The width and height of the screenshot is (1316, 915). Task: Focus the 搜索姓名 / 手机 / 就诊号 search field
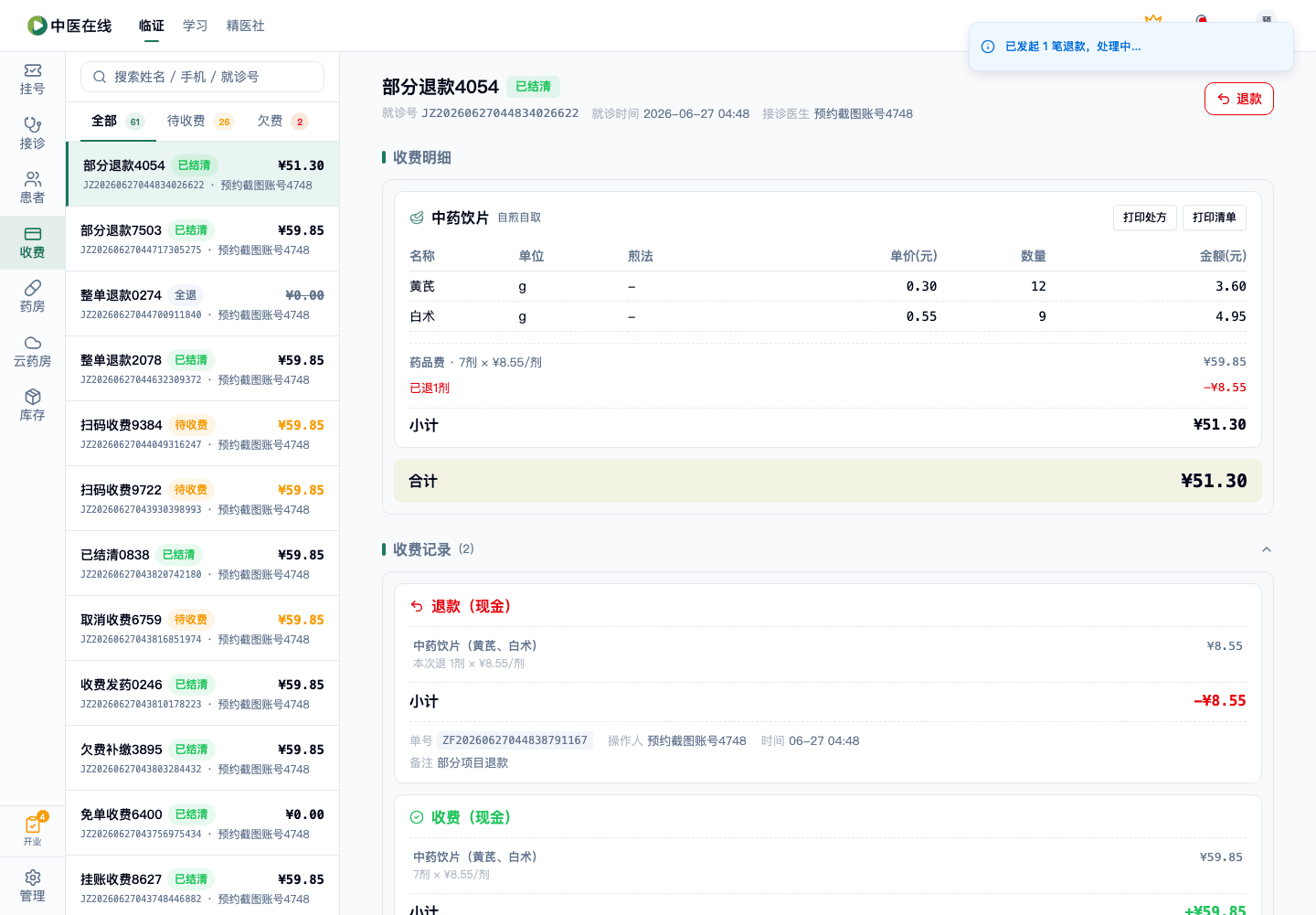[x=202, y=77]
